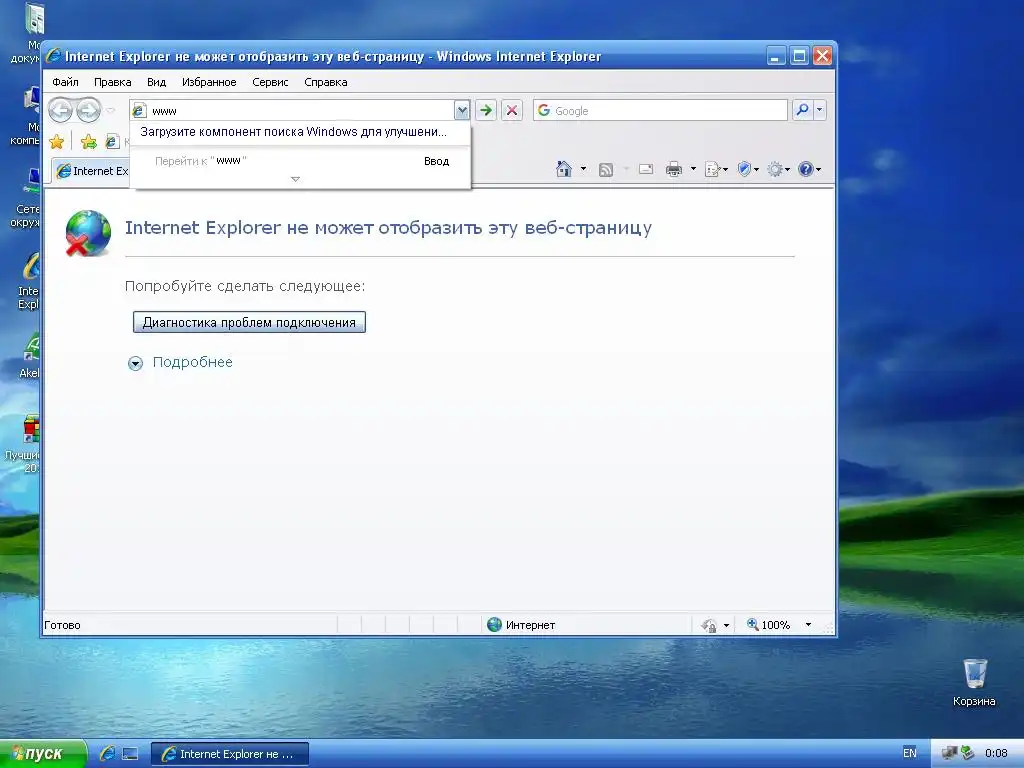Click Show Desktop Quick Launch icon
The image size is (1024, 768).
coord(130,754)
